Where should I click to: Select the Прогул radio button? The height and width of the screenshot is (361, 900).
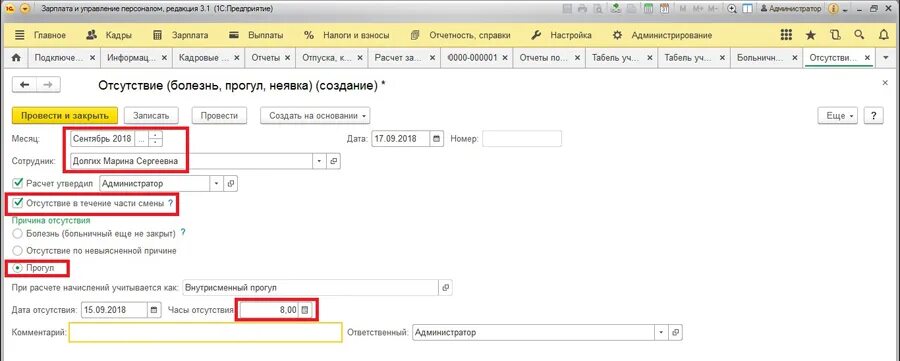pos(17,268)
